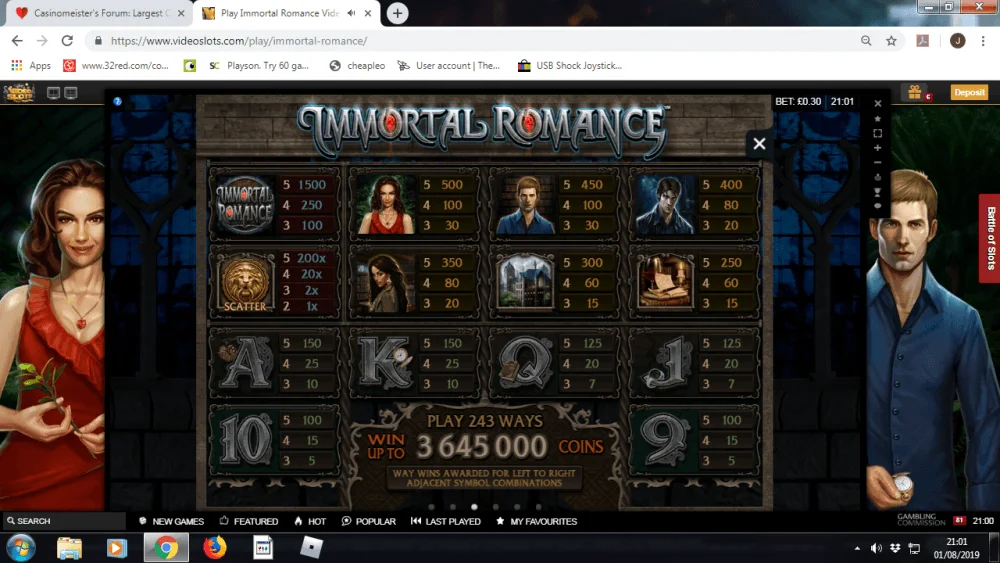Open Popular games in bottom menu
Screen dimensions: 1000x563
click(x=369, y=521)
